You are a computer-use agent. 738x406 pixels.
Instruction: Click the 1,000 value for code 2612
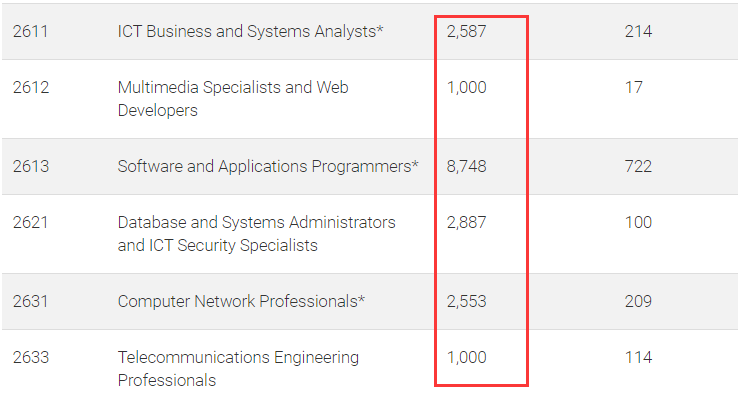tap(466, 88)
